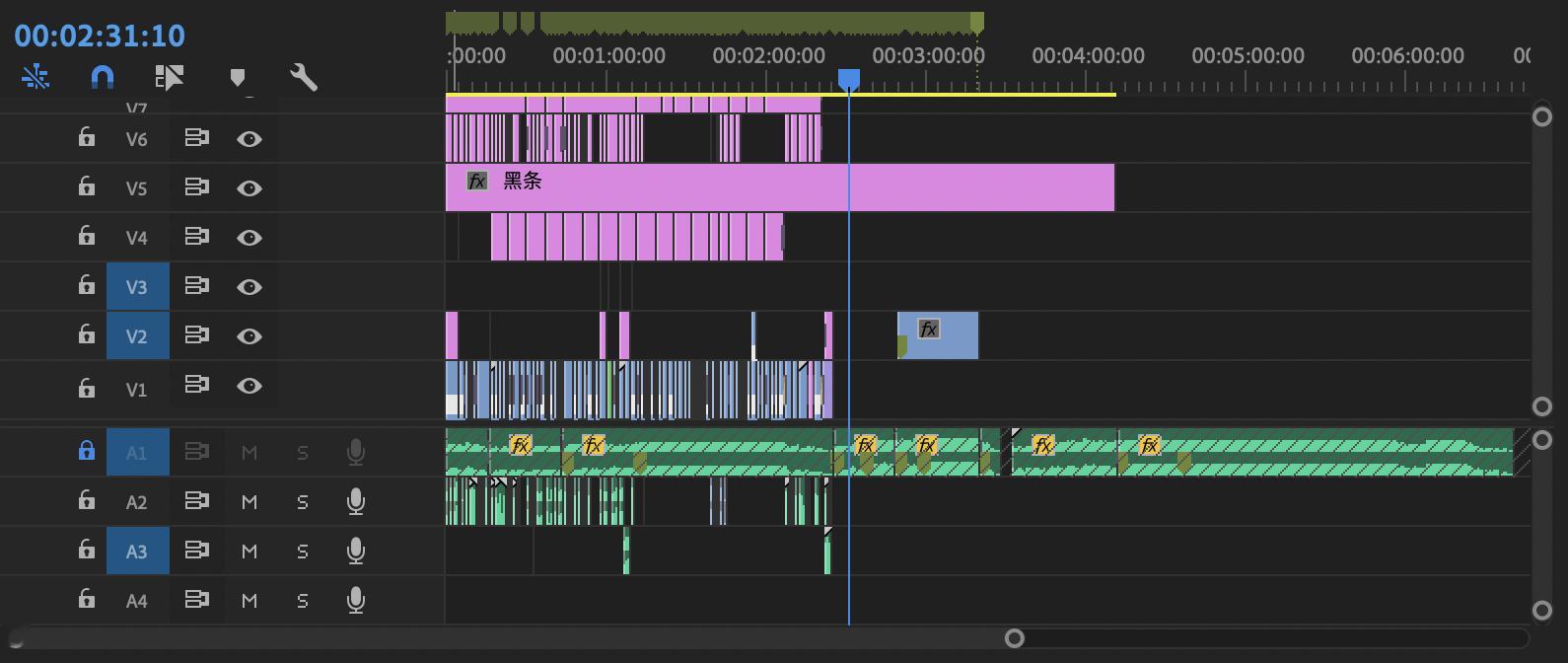
Task: Add a marker with marker icon
Action: tap(238, 77)
